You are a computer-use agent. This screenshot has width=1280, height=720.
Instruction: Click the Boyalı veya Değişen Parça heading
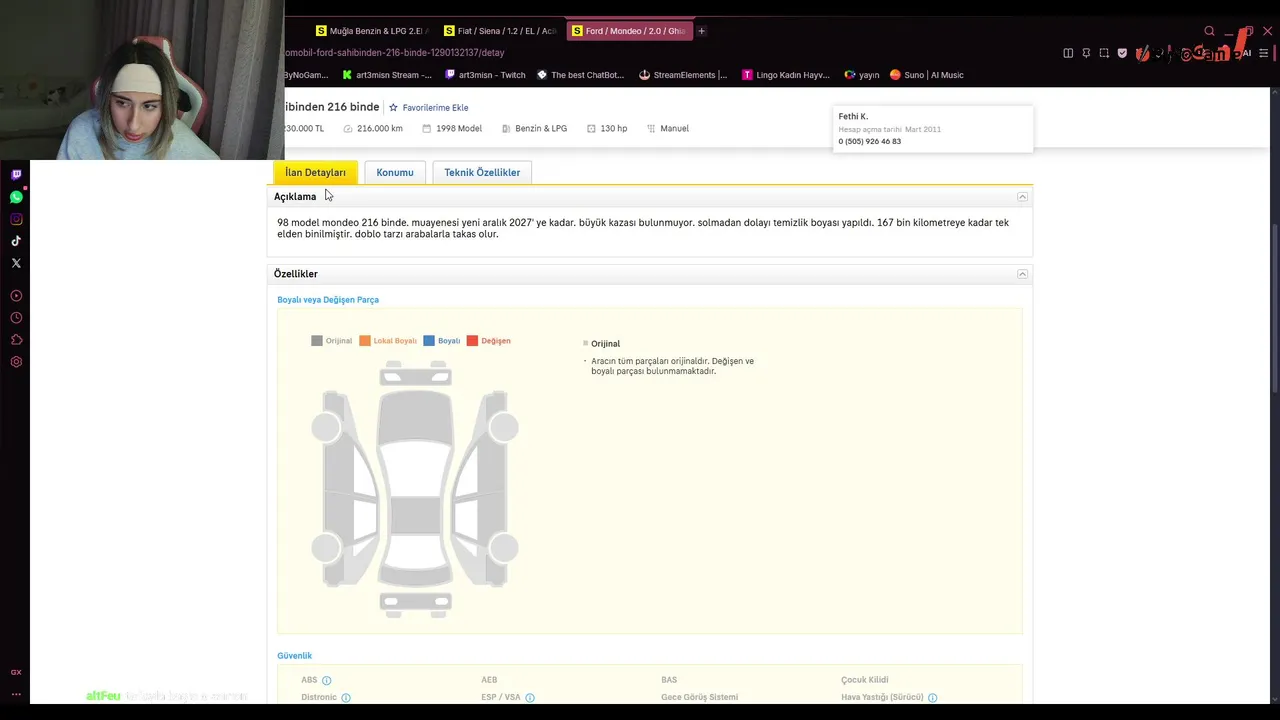click(x=328, y=300)
